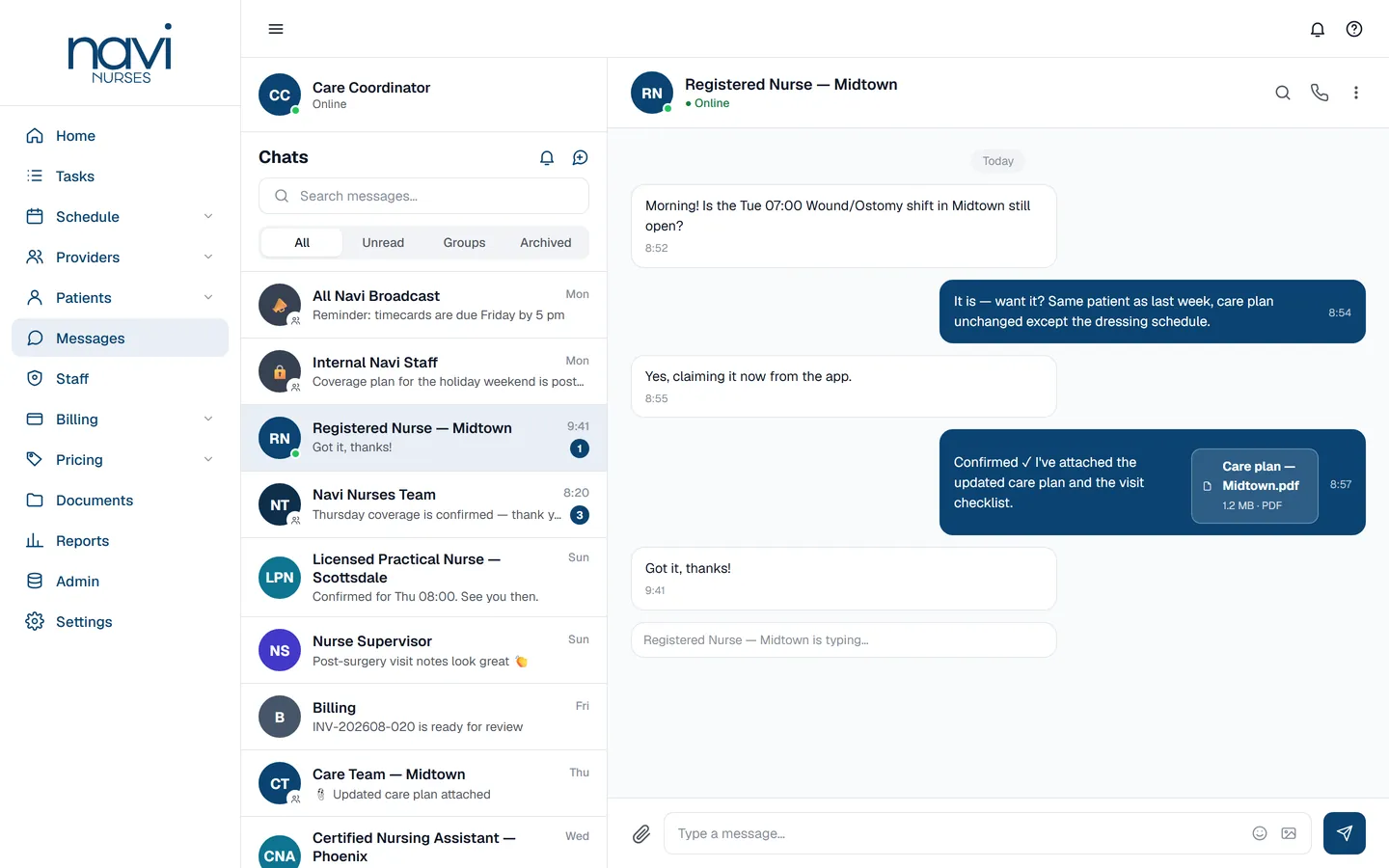Open Licensed Practical Nurse — Scottsdale chat
Viewport: 1389px width, 868px height.
point(423,578)
